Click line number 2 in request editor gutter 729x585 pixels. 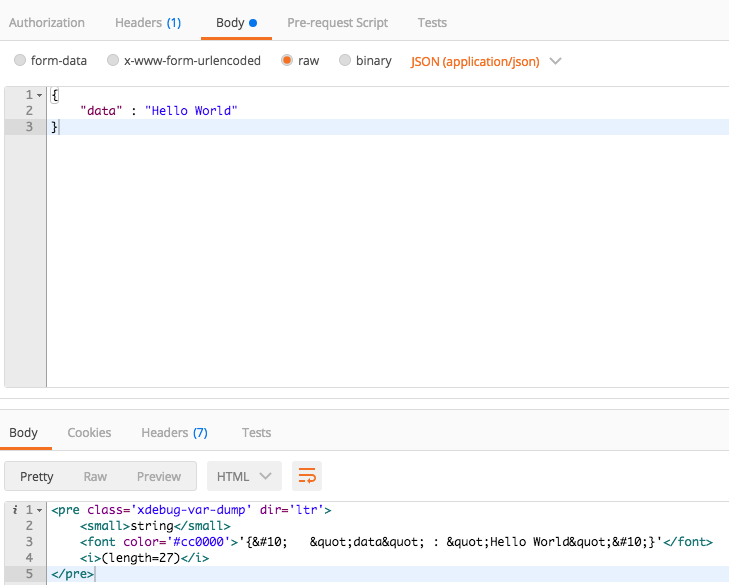click(29, 111)
